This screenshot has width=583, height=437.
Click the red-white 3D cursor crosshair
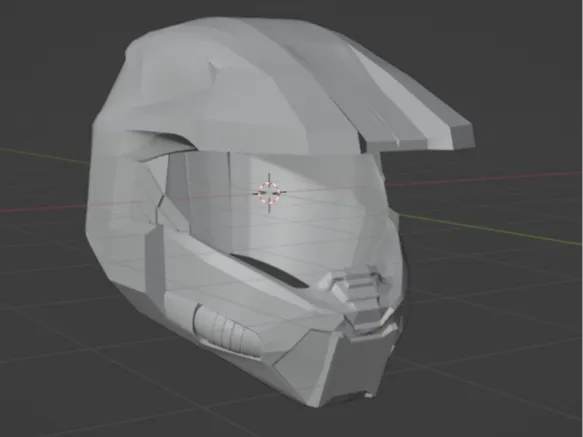coord(269,193)
